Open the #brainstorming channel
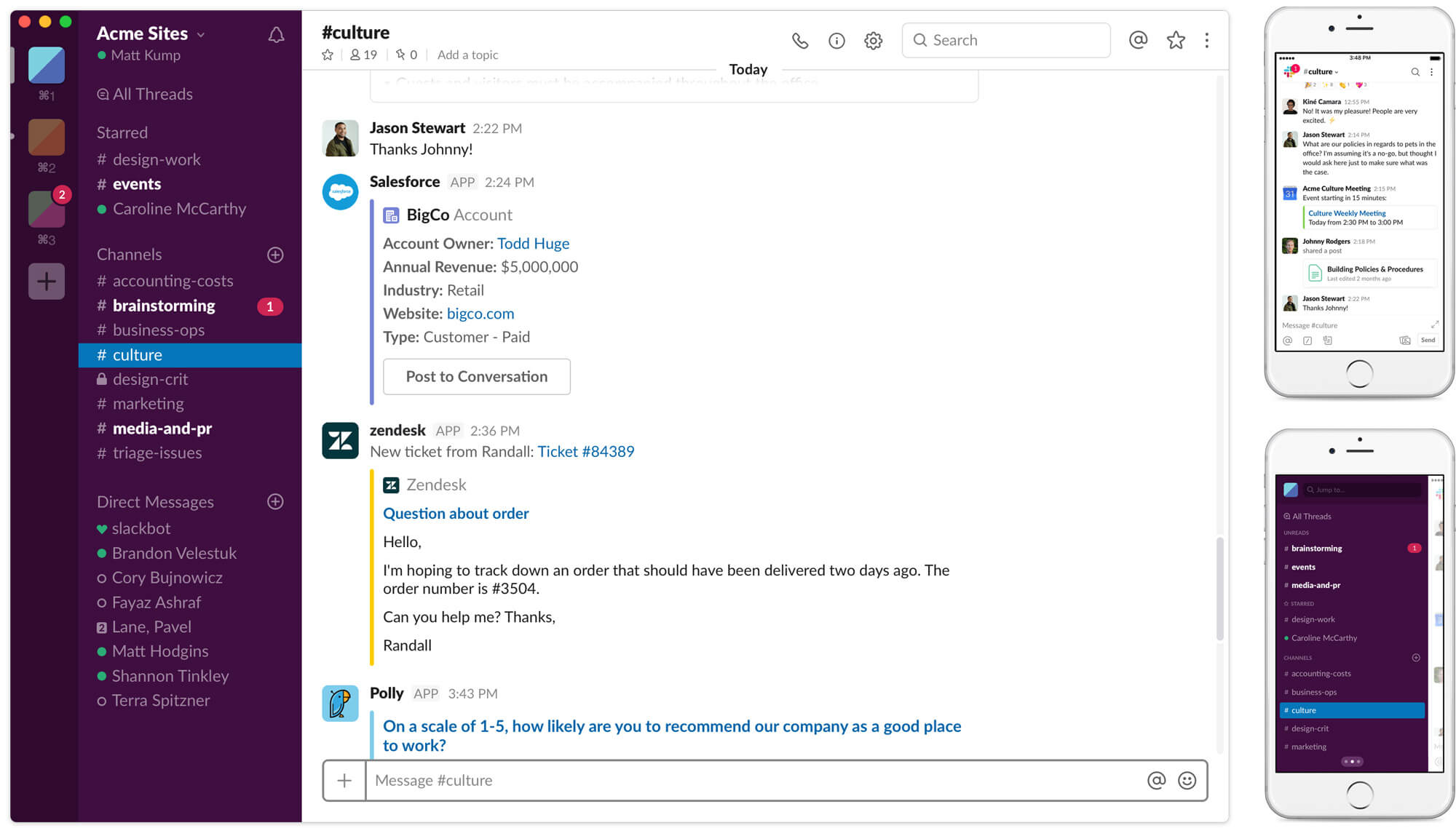The height and width of the screenshot is (828, 1456). (164, 305)
